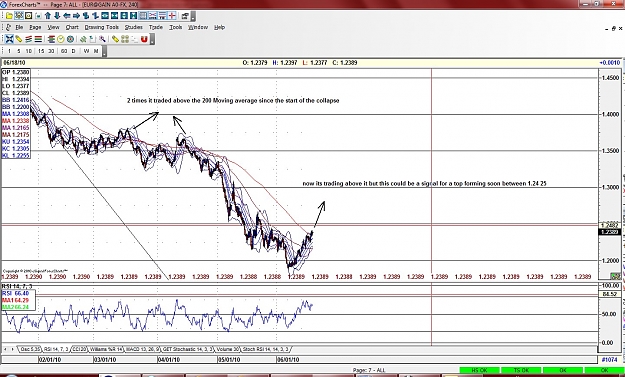Toggle the red crosshair cursor icon
Image resolution: width=625 pixels, height=377 pixels.
click(172, 16)
